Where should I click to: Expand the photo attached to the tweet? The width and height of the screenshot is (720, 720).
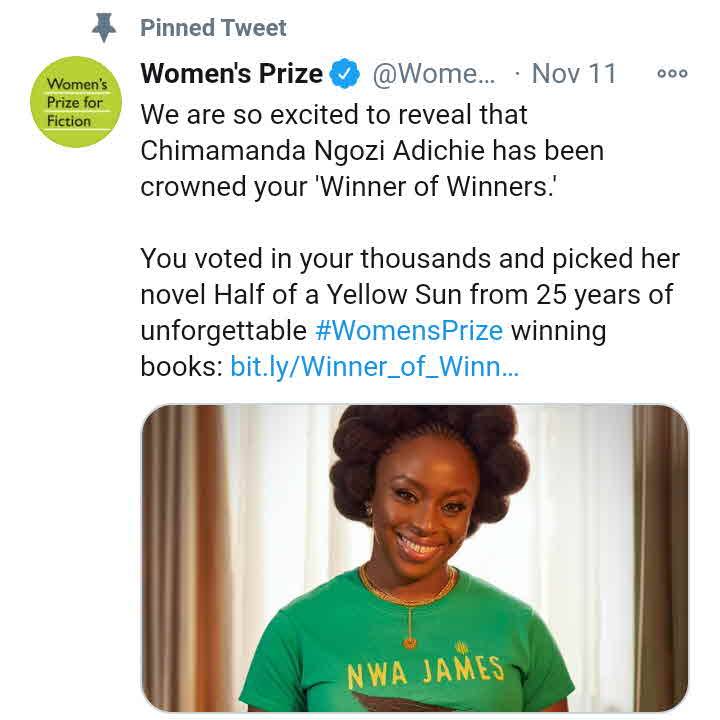pyautogui.click(x=414, y=558)
